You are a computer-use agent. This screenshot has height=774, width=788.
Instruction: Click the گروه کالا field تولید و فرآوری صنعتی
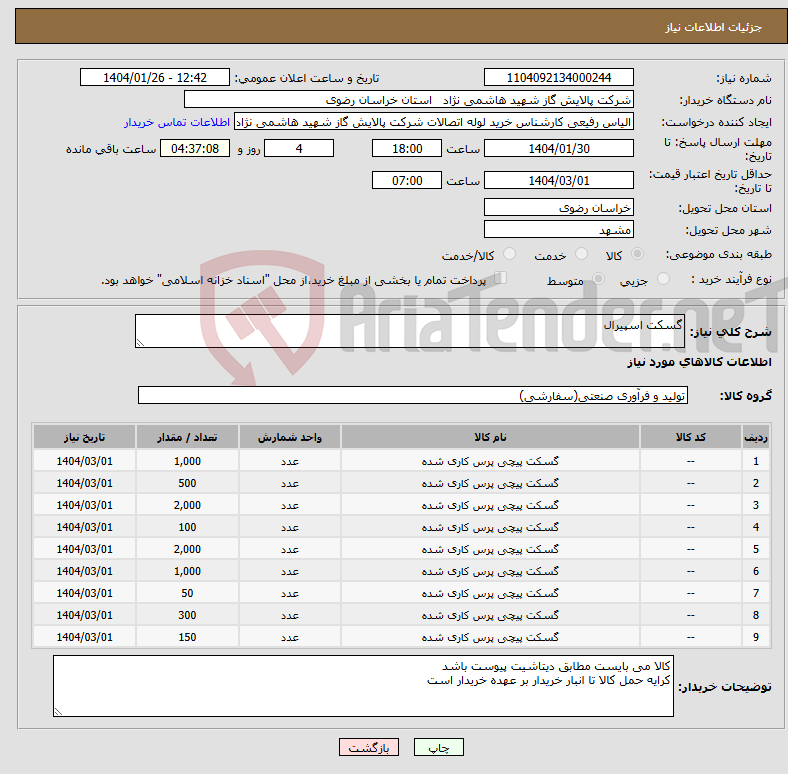point(413,395)
